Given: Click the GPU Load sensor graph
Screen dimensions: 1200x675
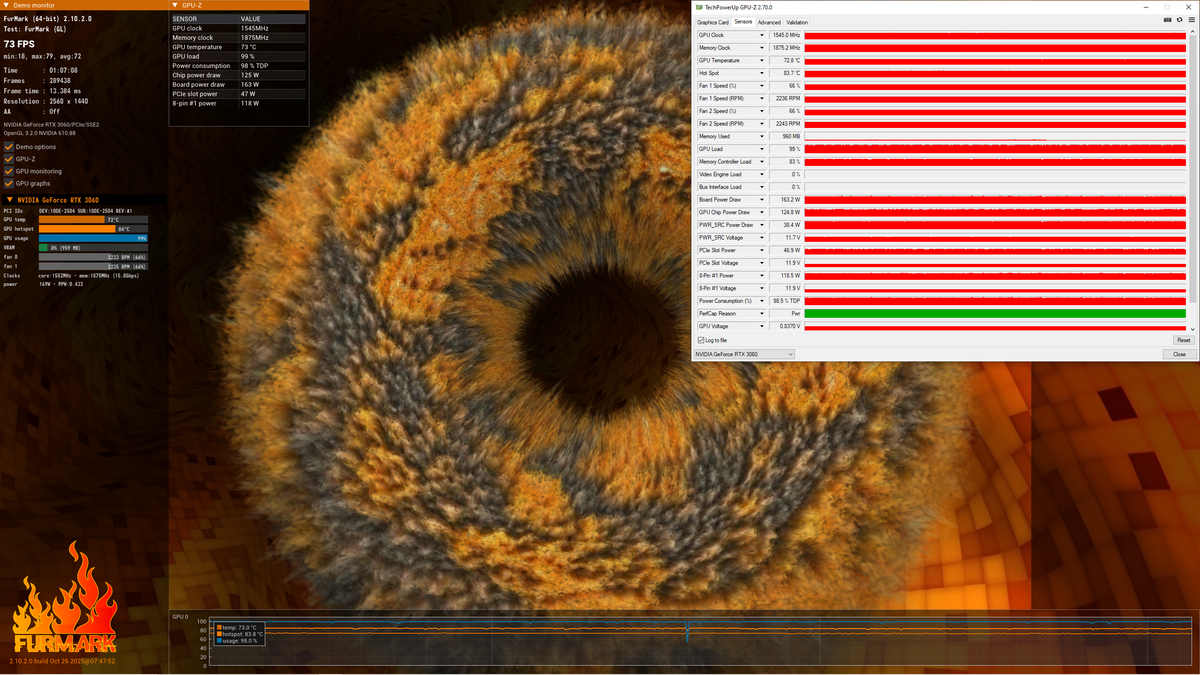Looking at the screenshot, I should tap(996, 149).
